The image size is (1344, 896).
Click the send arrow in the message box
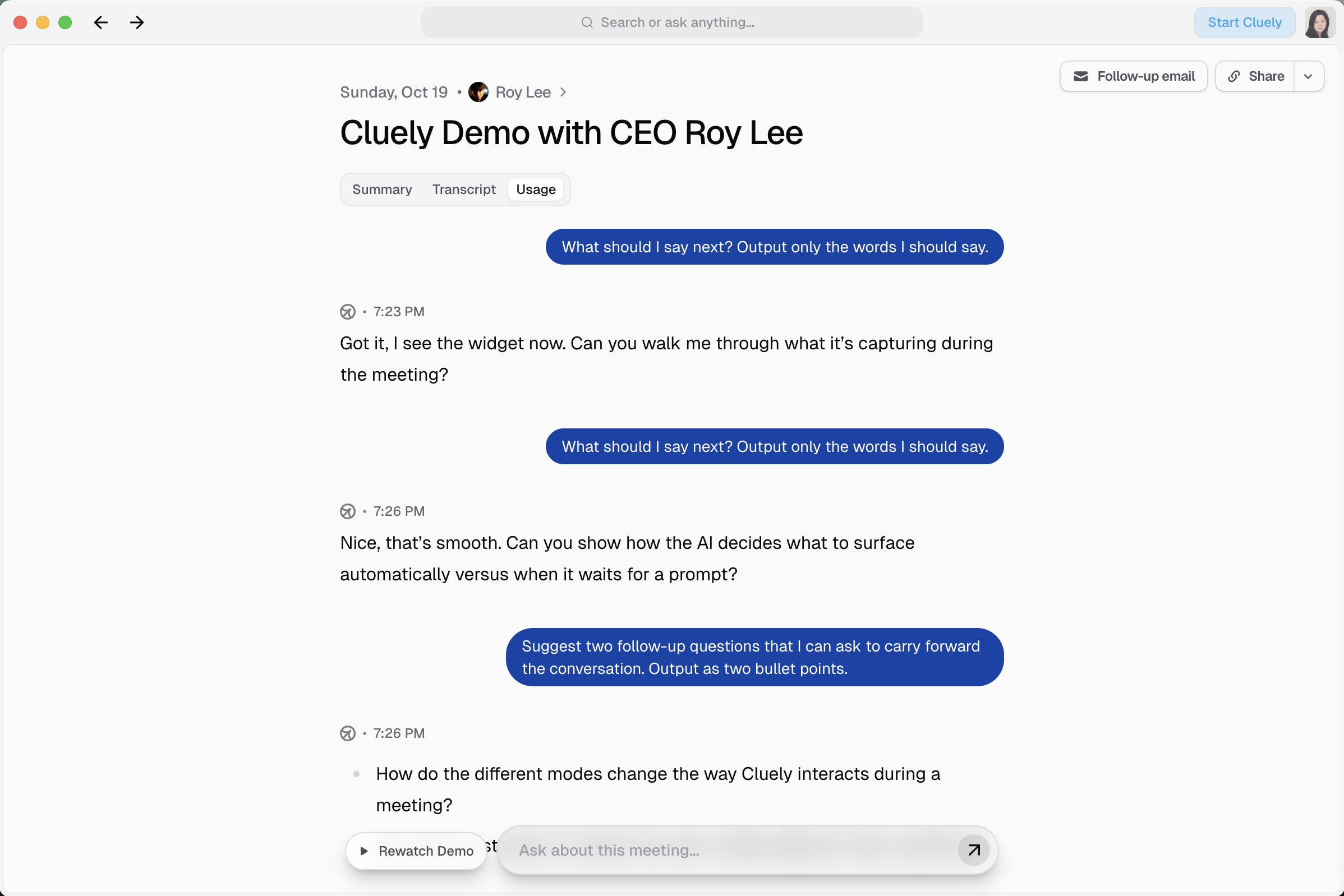[973, 850]
